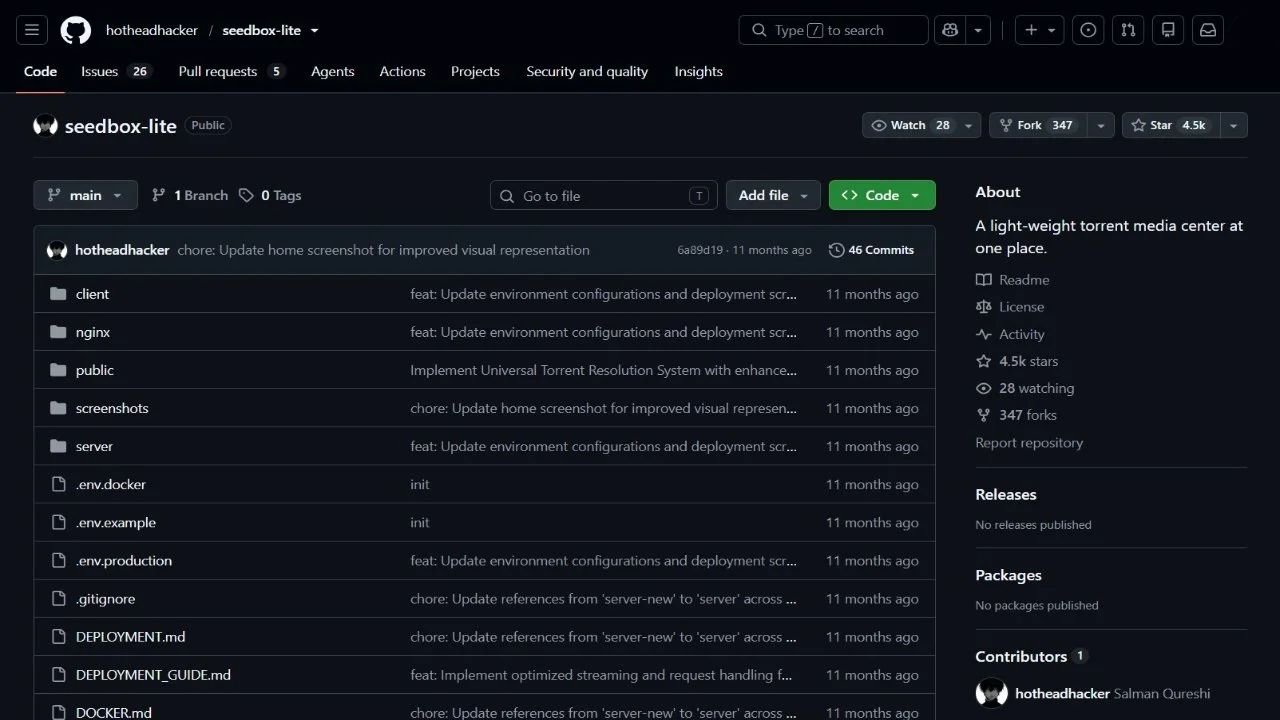The height and width of the screenshot is (720, 1280).
Task: Open the Releases heading link
Action: pos(1006,494)
